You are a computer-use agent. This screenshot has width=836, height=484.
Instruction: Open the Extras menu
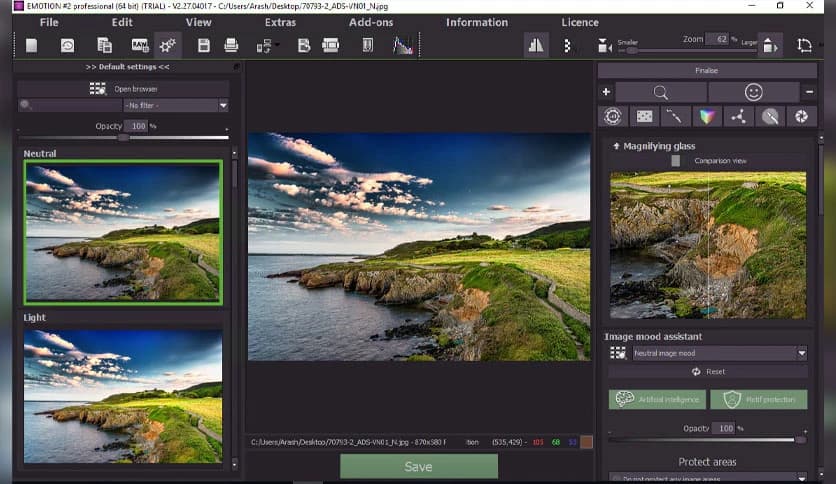(x=280, y=22)
